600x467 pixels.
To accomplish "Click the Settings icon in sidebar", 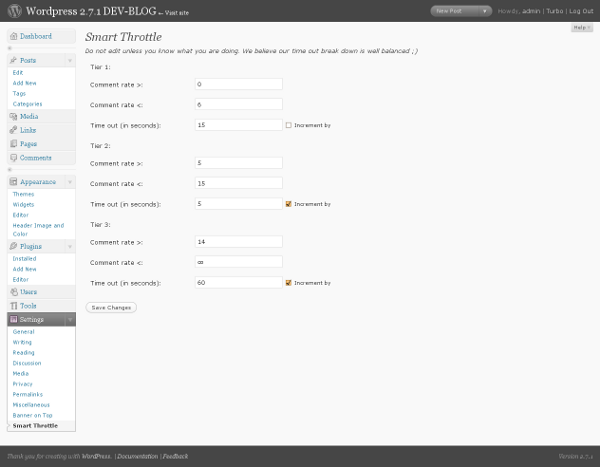I will [14, 319].
